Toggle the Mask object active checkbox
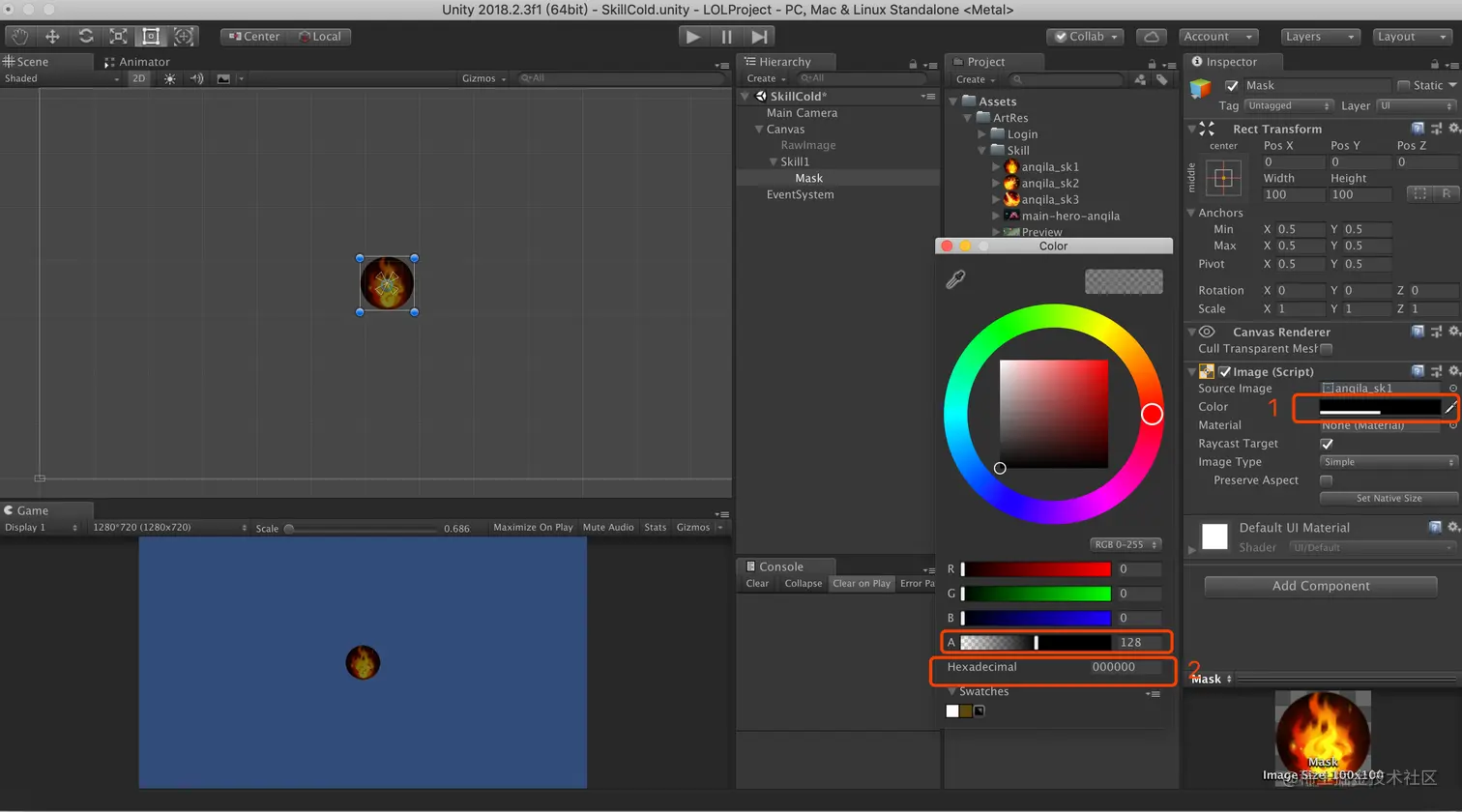The image size is (1462, 812). pyautogui.click(x=1232, y=86)
